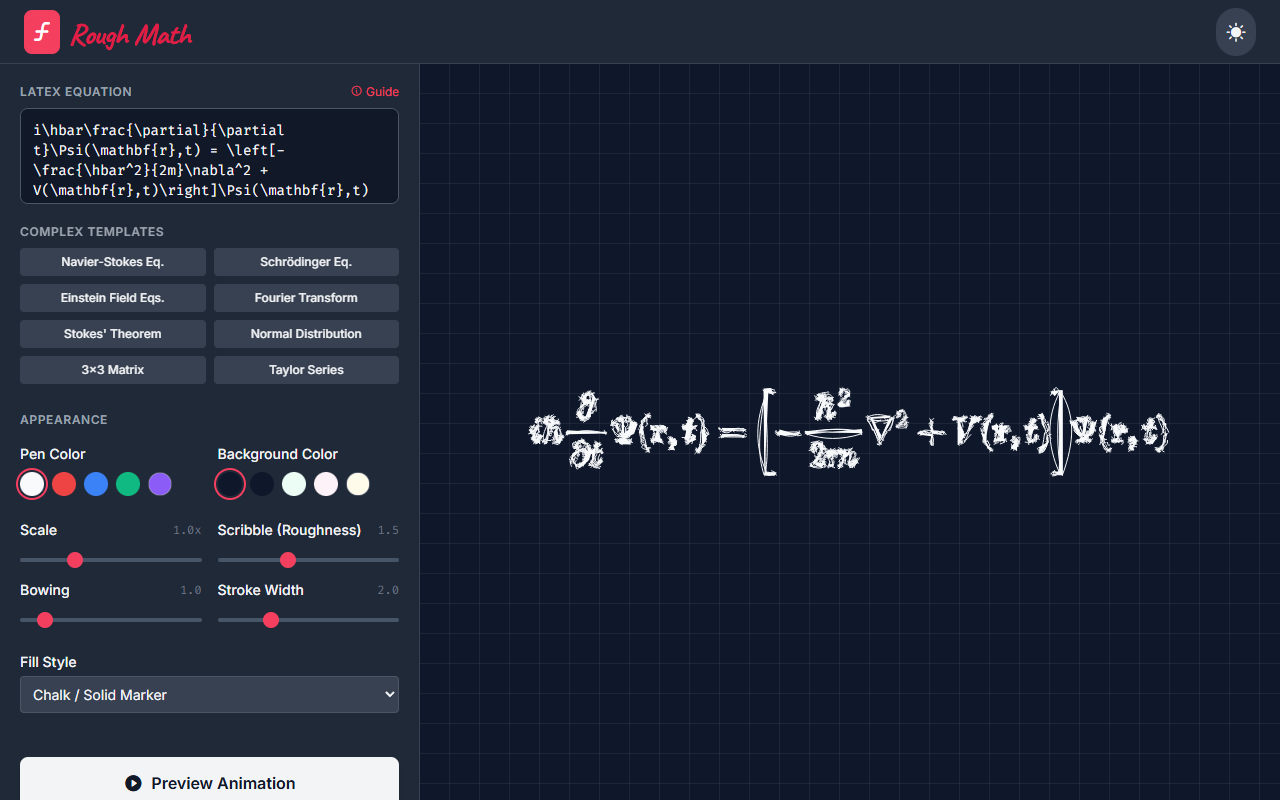Screen dimensions: 1280x800
Task: Insert the Fourier Transform template
Action: coord(306,297)
